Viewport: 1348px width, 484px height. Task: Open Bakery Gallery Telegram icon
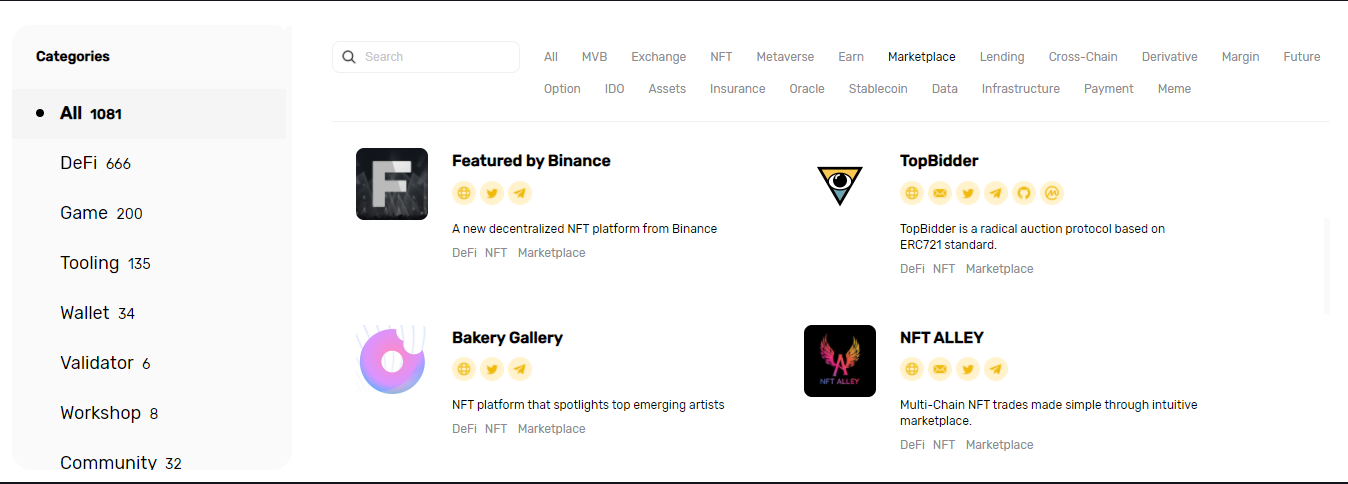(519, 369)
